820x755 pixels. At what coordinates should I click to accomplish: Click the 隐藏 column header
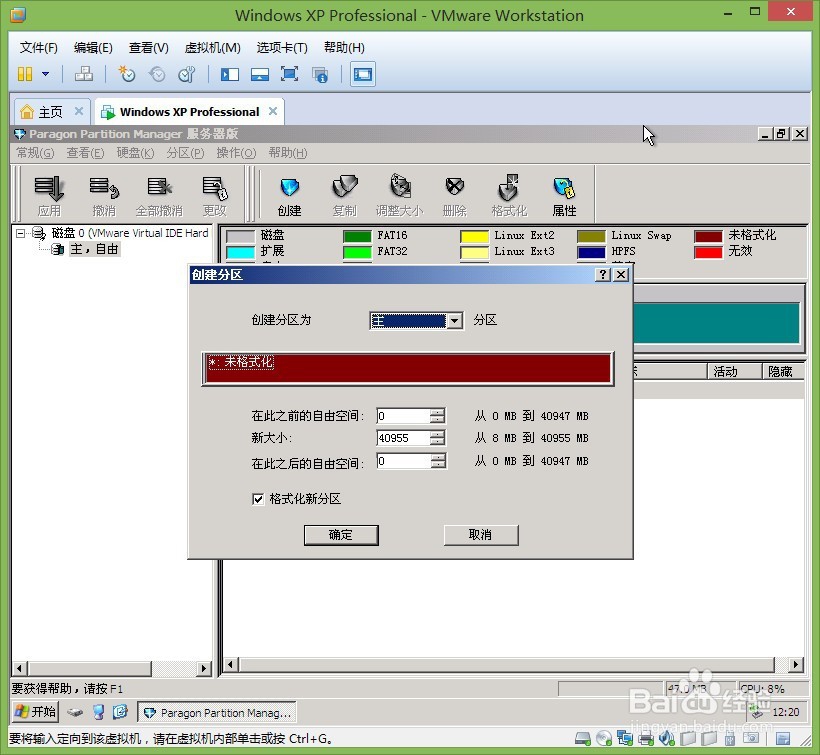(783, 372)
